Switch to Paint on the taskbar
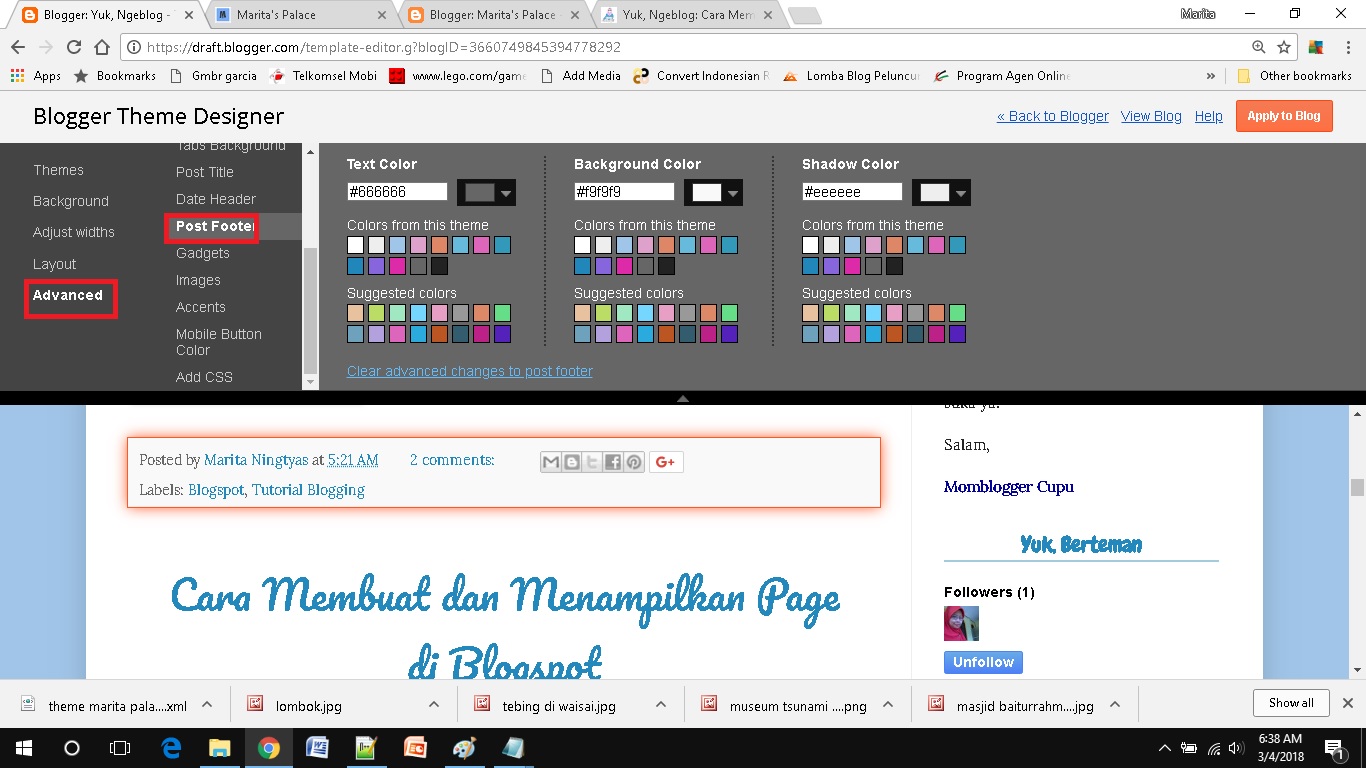The height and width of the screenshot is (768, 1366). (464, 748)
